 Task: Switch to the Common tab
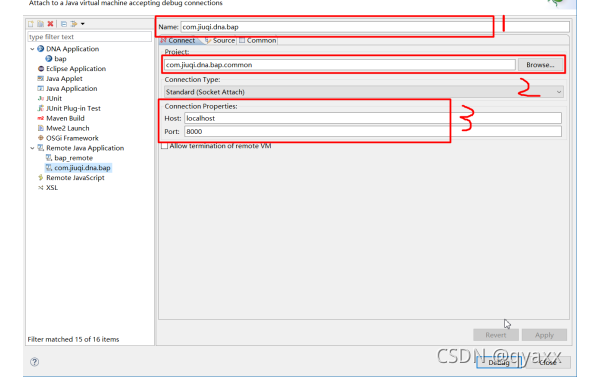click(258, 40)
